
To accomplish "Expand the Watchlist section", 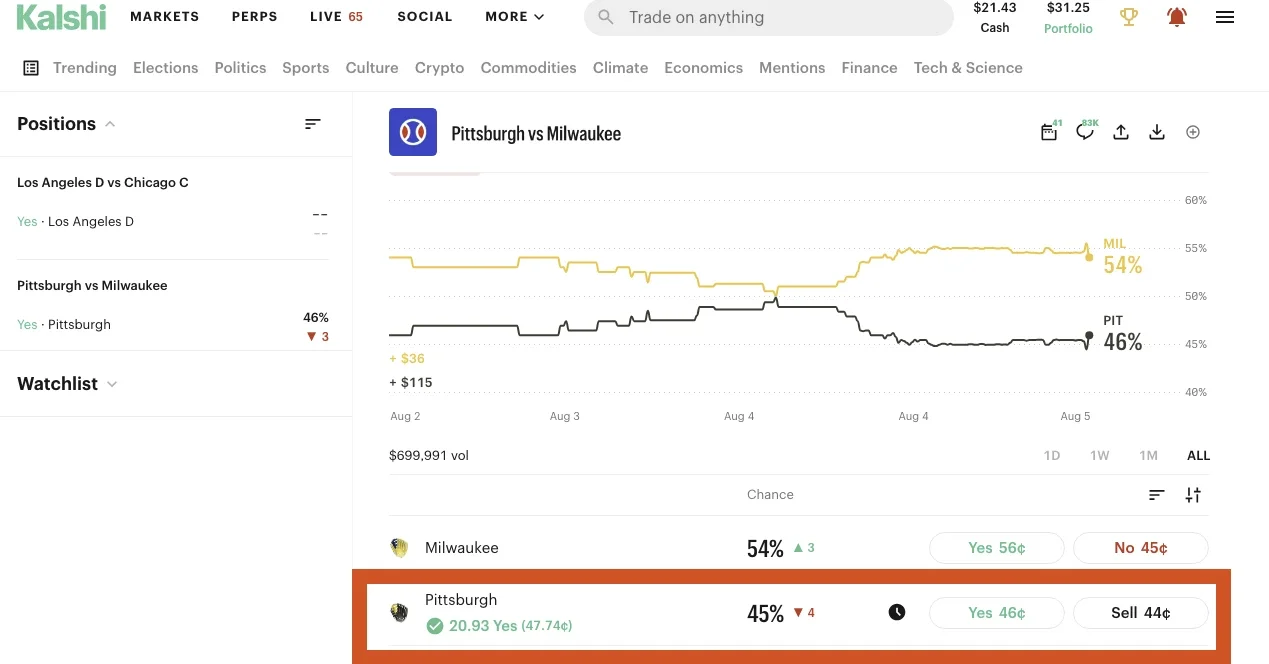I will (x=112, y=384).
